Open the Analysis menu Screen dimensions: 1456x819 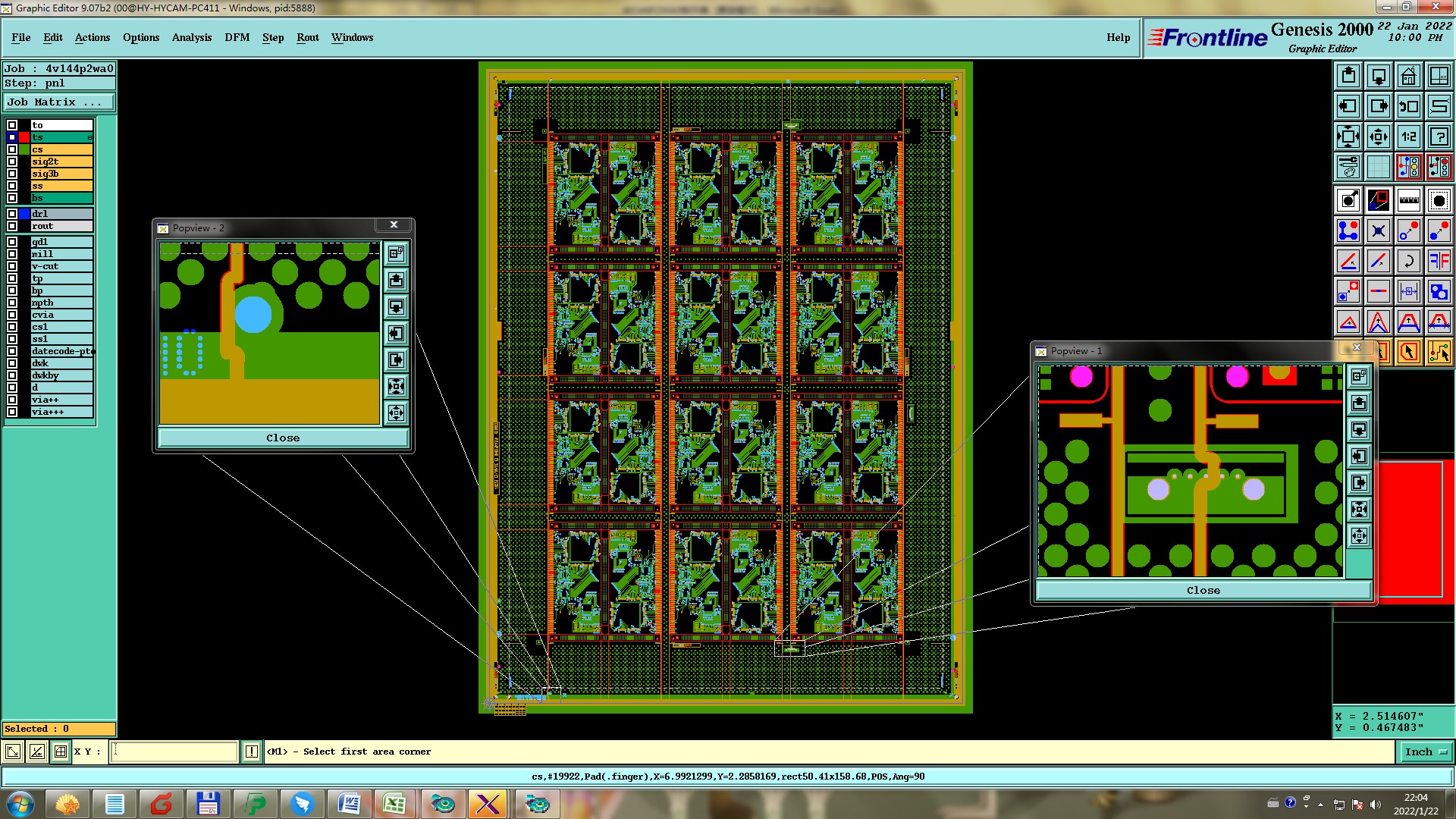pos(191,37)
